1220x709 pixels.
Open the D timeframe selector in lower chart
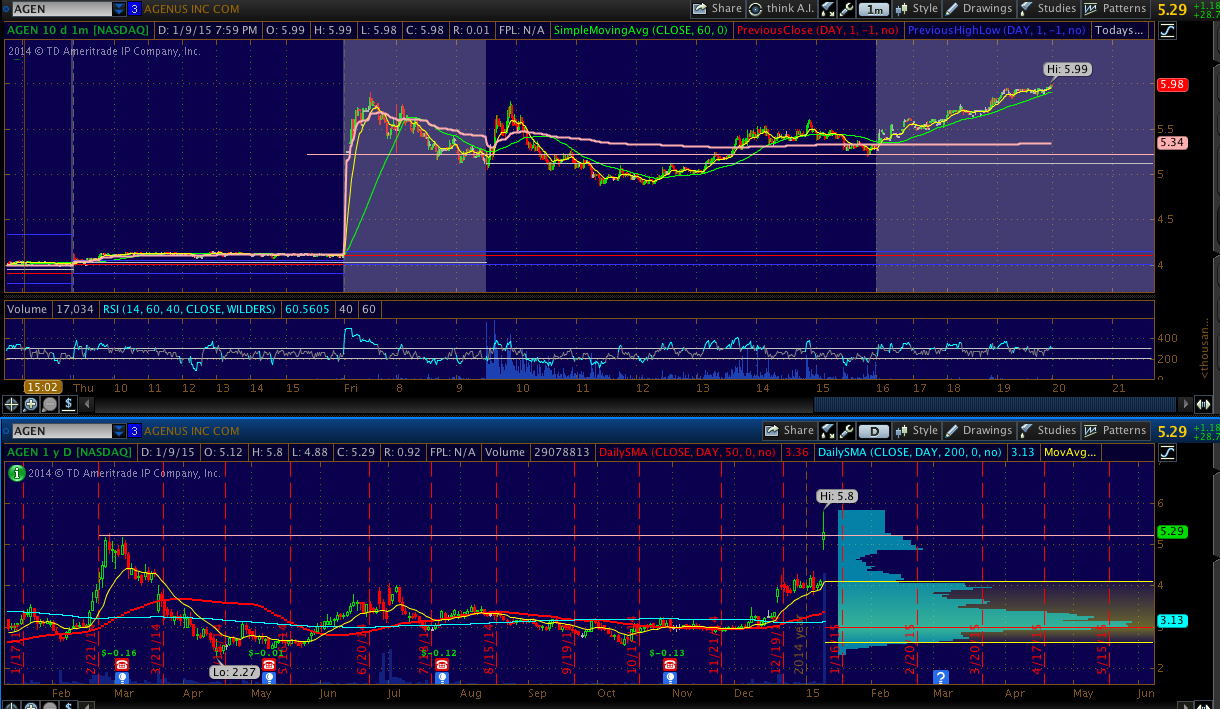click(x=875, y=431)
